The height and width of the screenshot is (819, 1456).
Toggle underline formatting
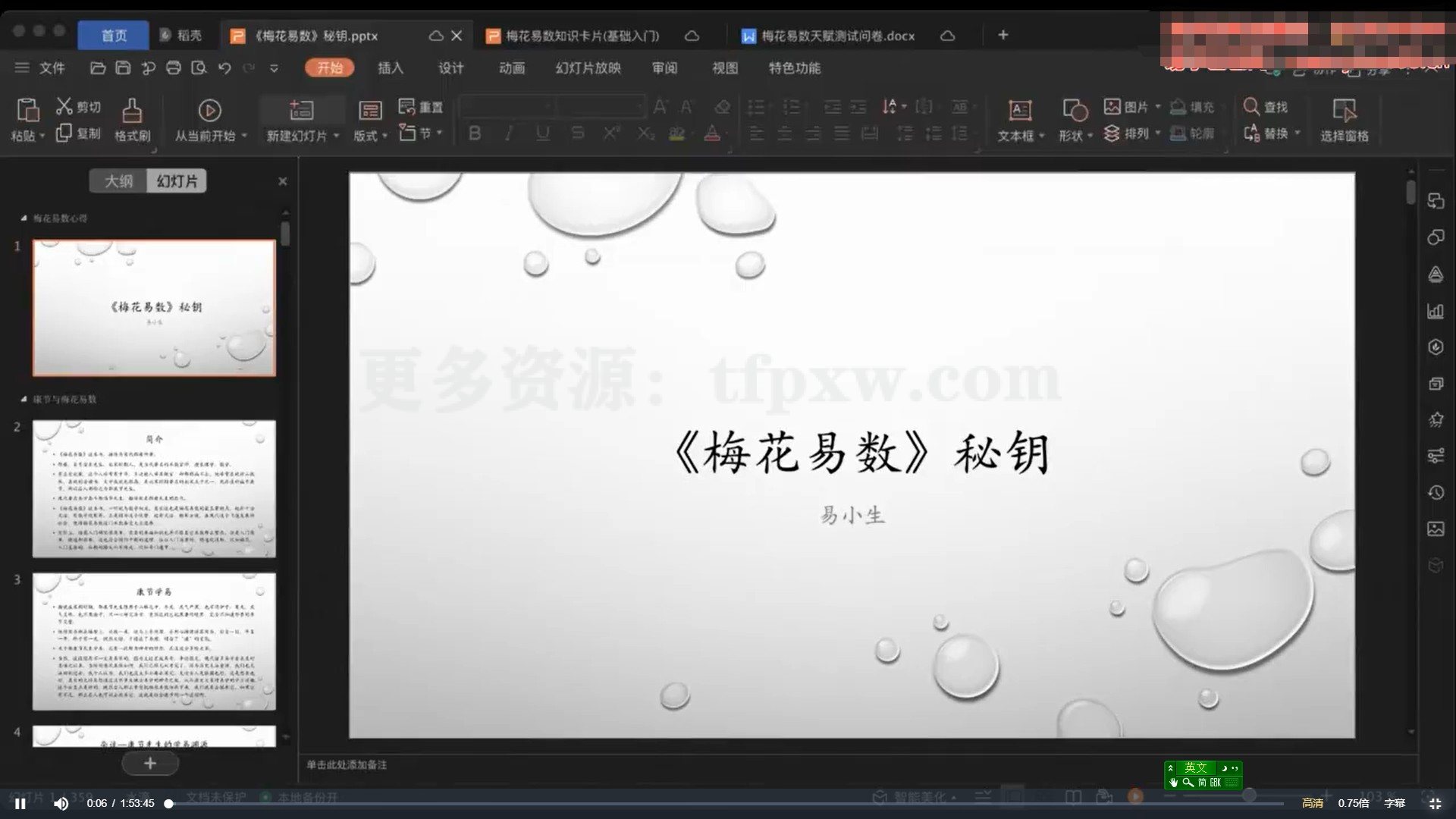(x=541, y=133)
